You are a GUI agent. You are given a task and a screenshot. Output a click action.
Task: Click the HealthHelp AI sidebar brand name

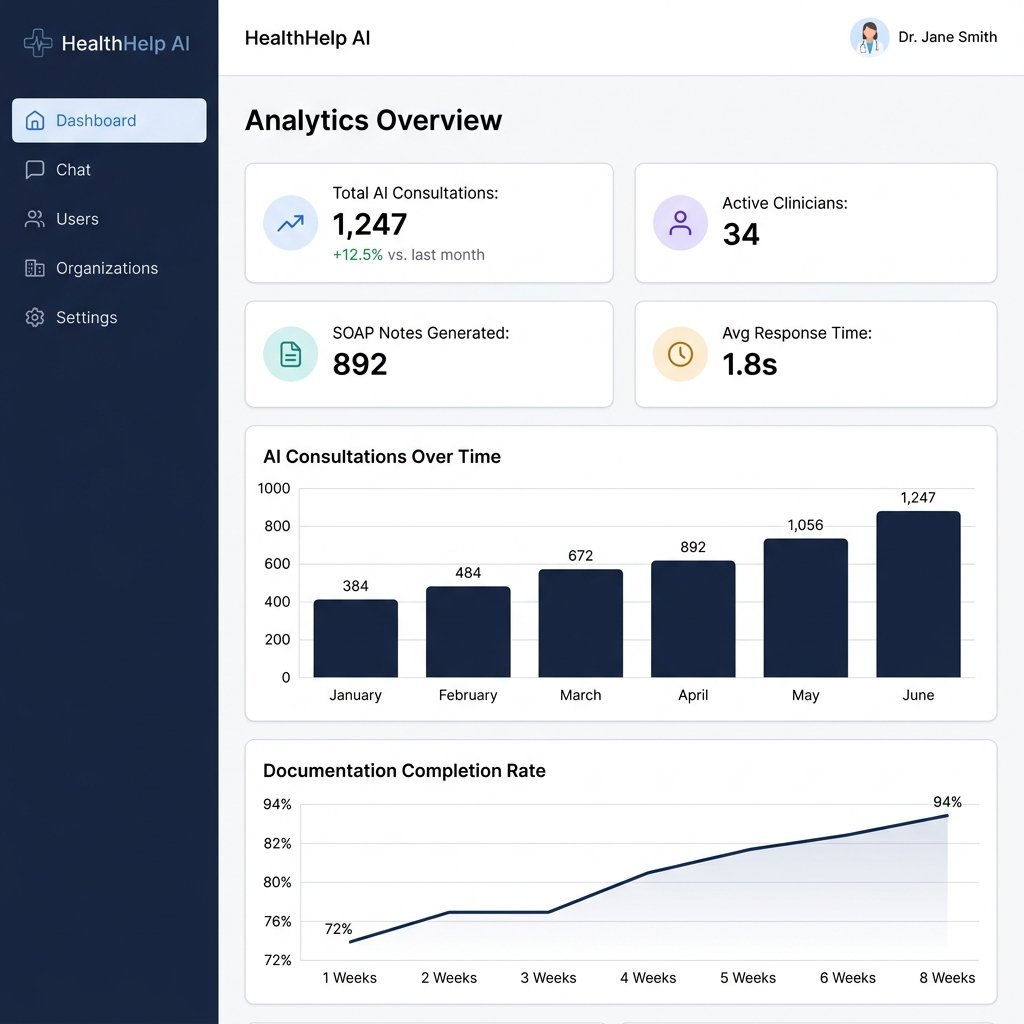pos(125,44)
